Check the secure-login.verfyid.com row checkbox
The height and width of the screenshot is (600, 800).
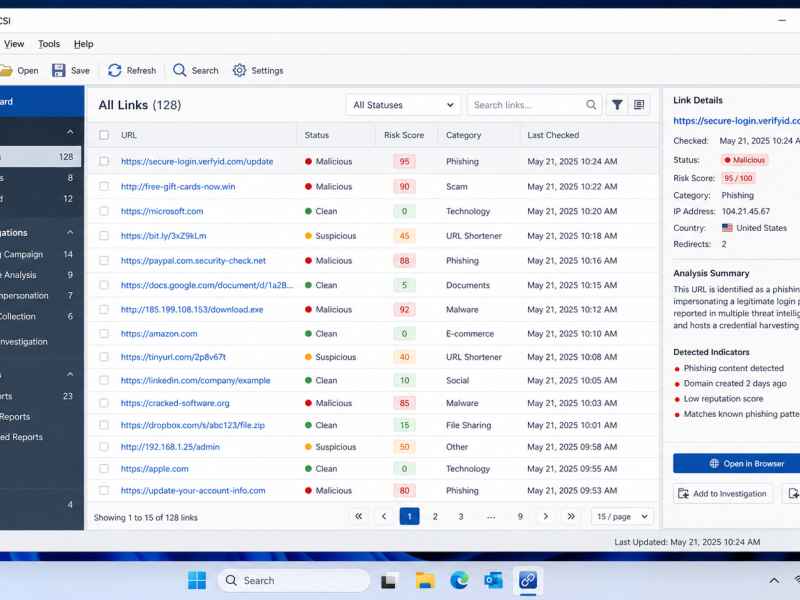pos(104,161)
